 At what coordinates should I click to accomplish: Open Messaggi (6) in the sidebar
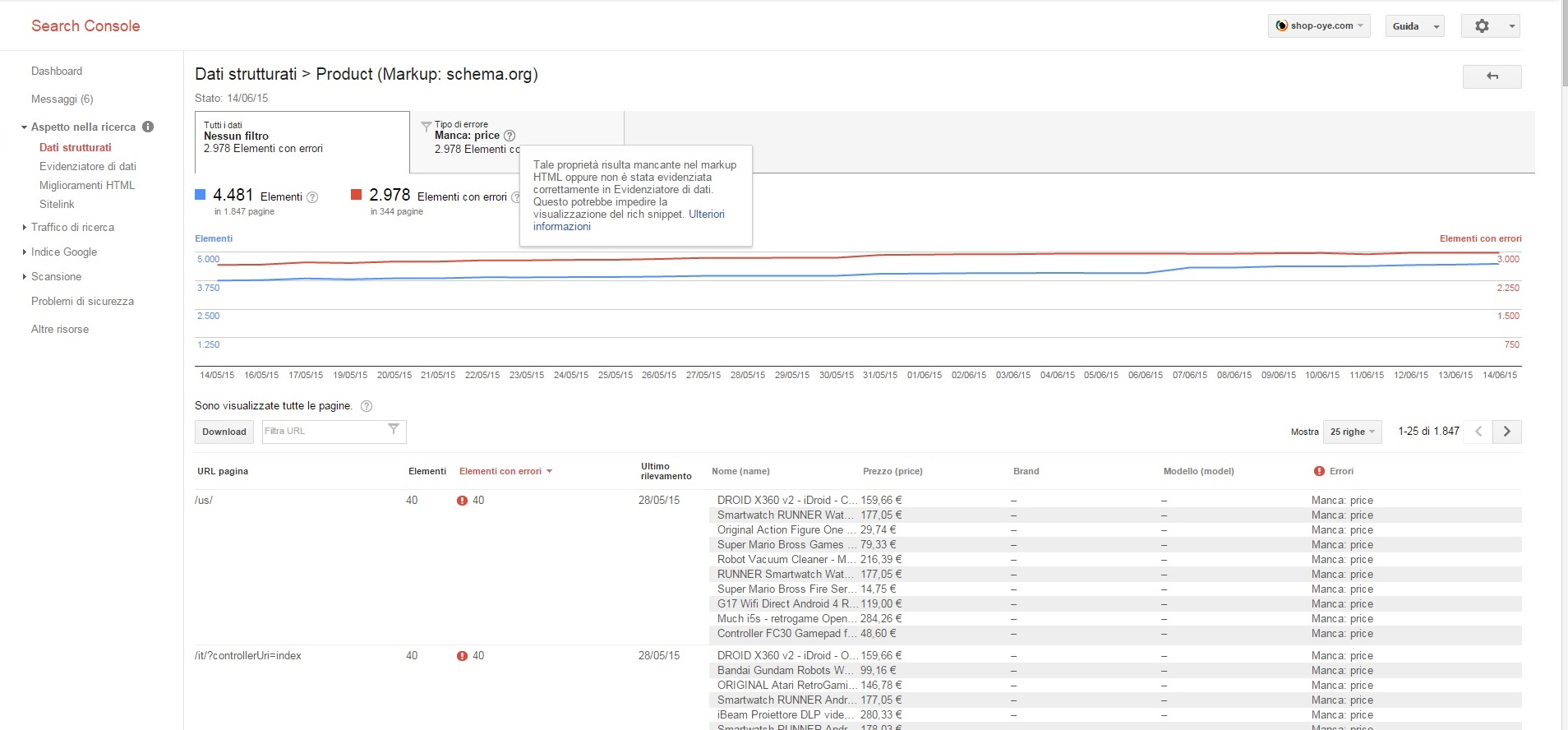(x=62, y=99)
